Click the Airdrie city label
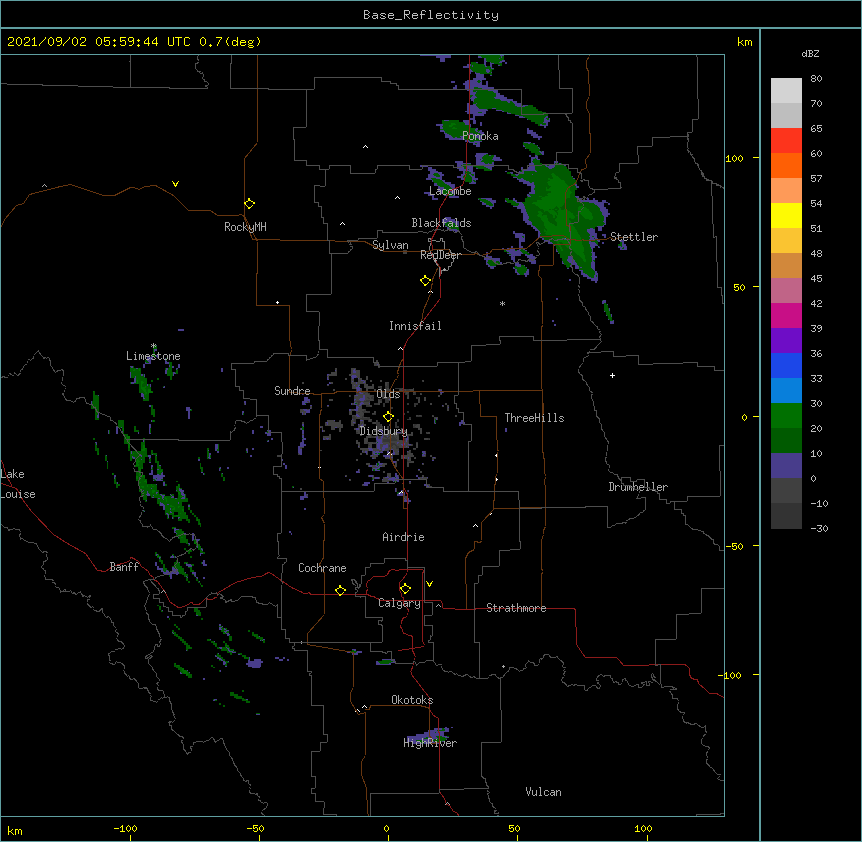 pyautogui.click(x=403, y=537)
